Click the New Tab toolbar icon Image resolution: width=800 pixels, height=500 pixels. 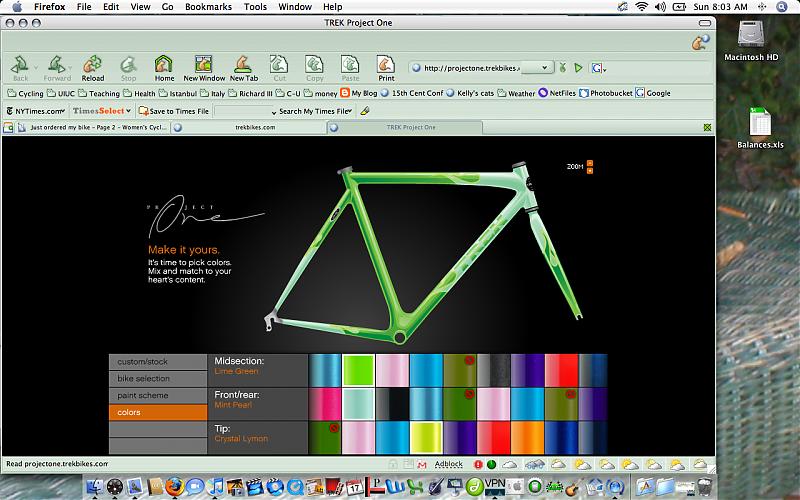click(x=244, y=68)
